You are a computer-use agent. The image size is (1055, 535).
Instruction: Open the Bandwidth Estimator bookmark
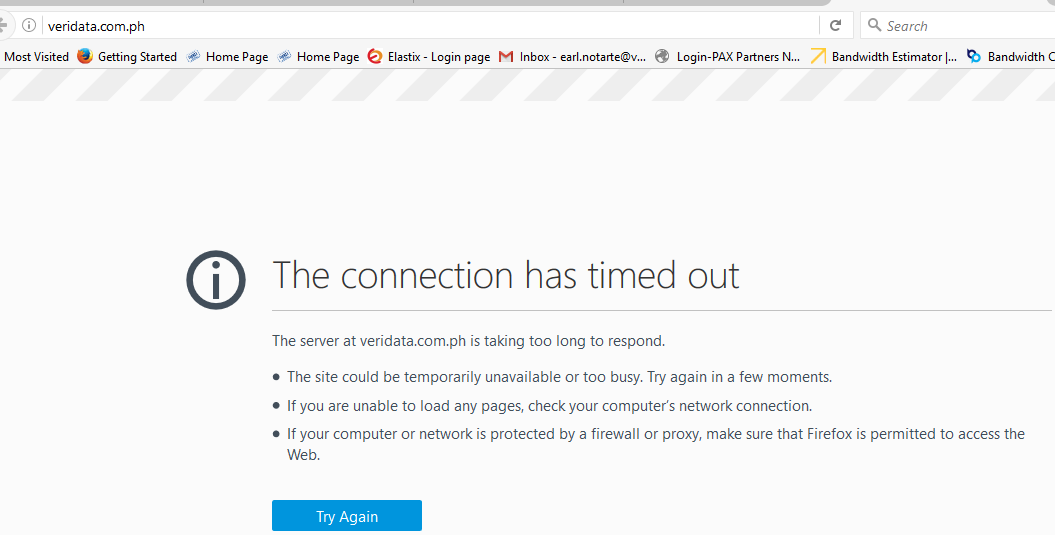883,57
